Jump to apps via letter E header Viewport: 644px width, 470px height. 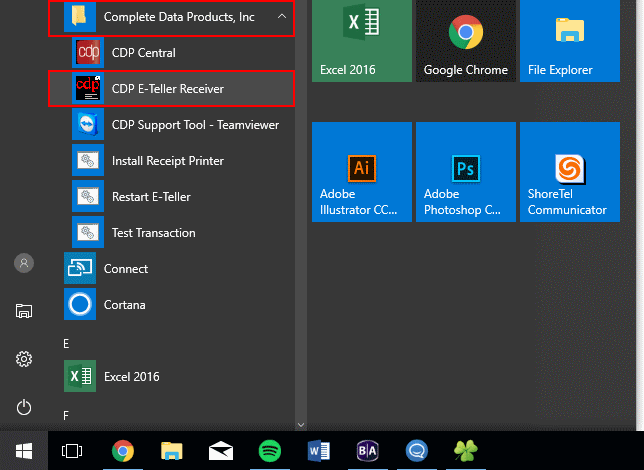(67, 343)
